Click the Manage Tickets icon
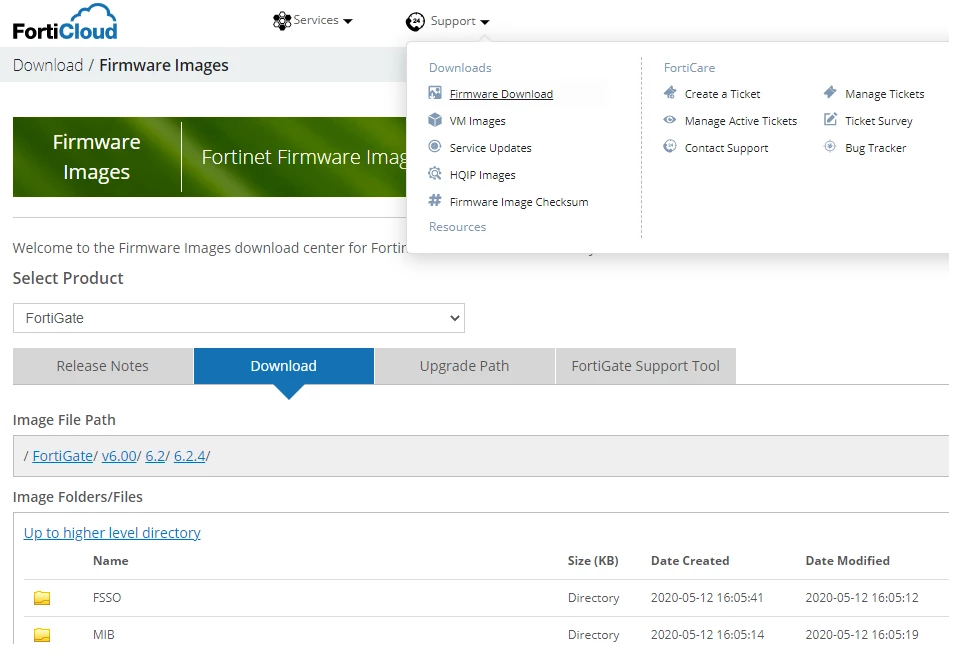The image size is (956, 656). click(x=830, y=93)
